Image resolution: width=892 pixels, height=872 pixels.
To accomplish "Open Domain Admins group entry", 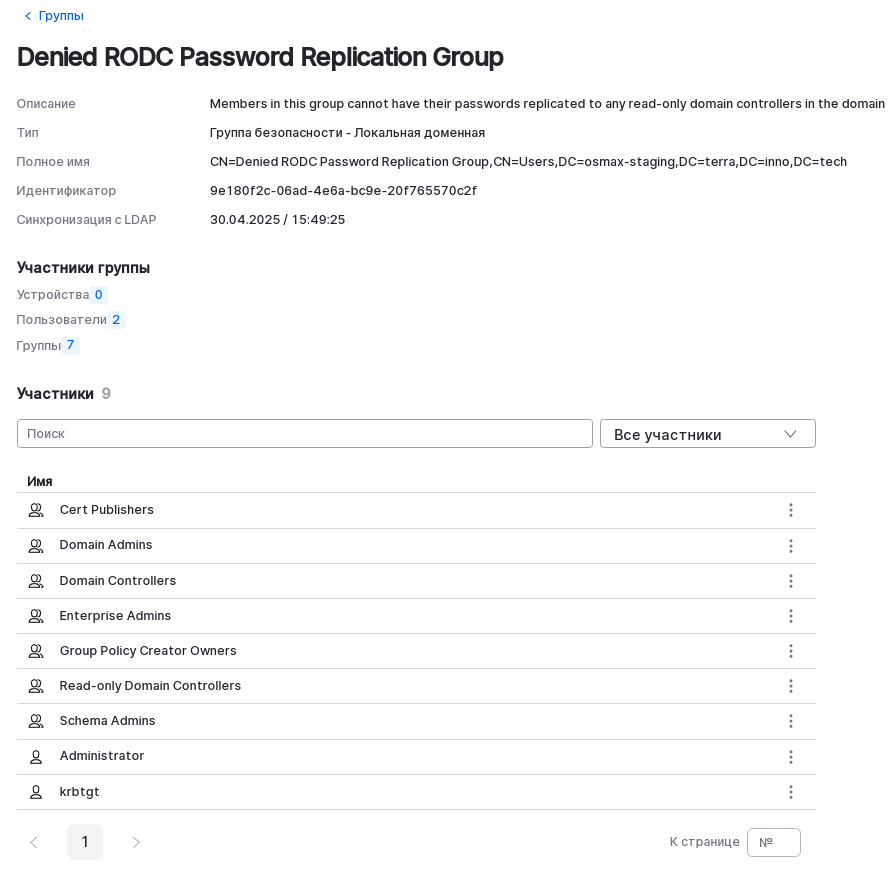I will tap(106, 545).
